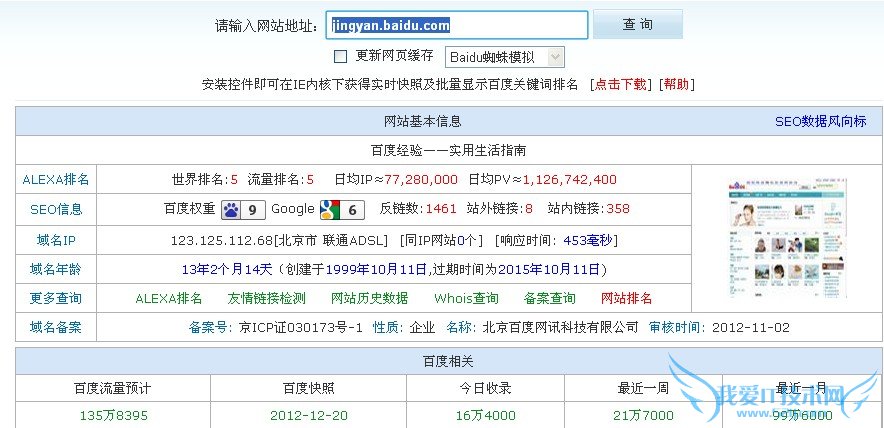Open the ALEXA排名 green query link
The image size is (884, 428).
169,298
